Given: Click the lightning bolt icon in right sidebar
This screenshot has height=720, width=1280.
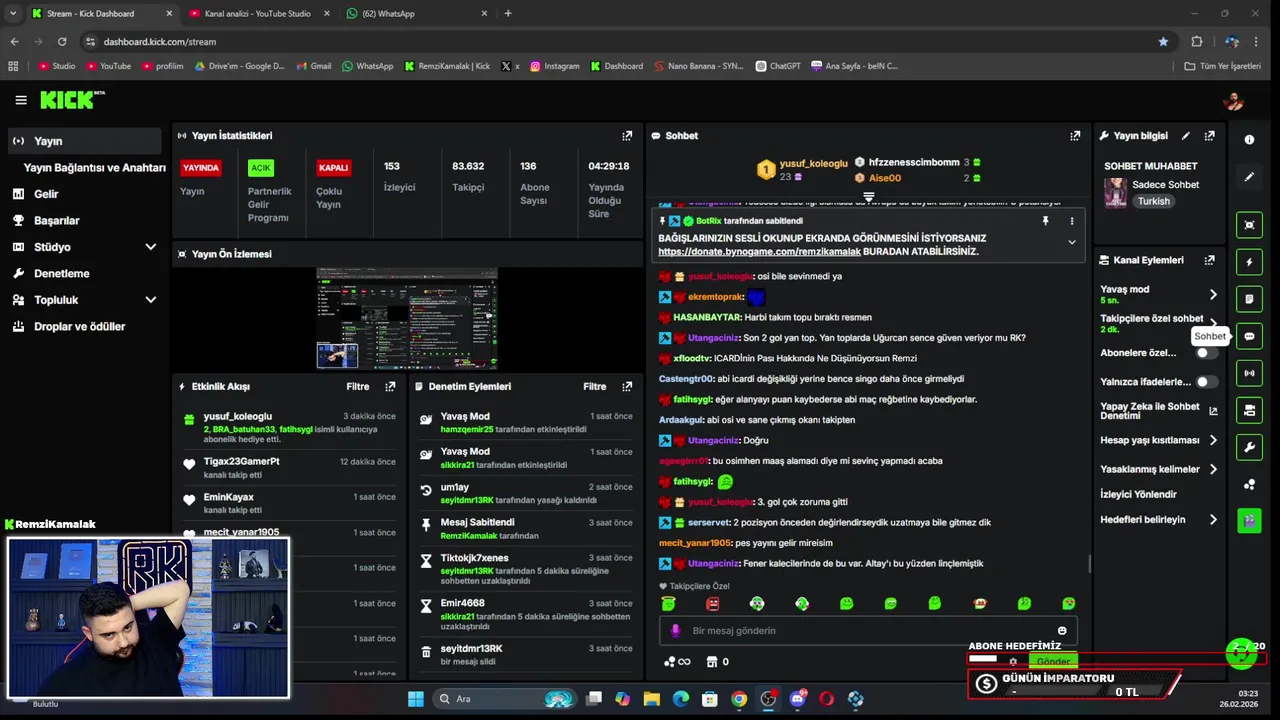Looking at the screenshot, I should pyautogui.click(x=1249, y=263).
